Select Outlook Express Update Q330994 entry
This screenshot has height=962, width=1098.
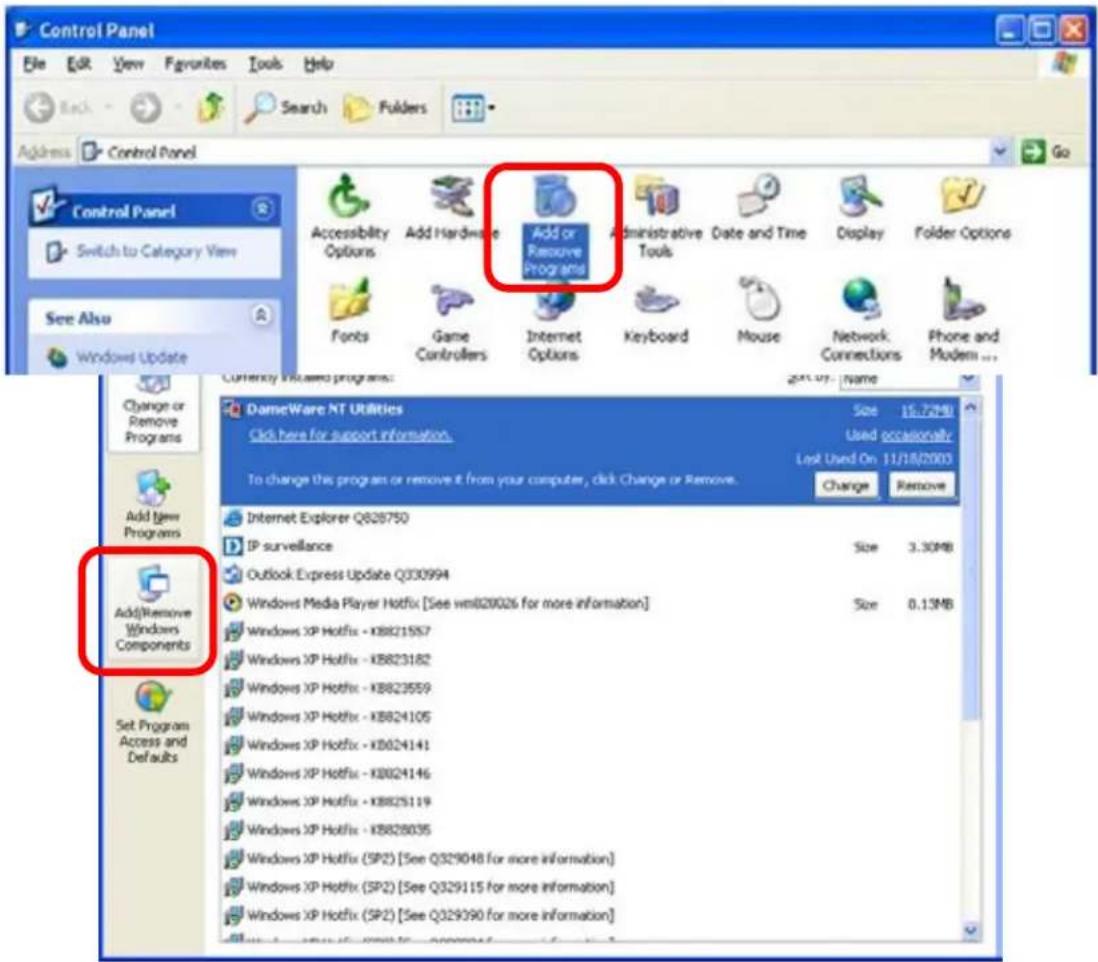click(x=590, y=575)
